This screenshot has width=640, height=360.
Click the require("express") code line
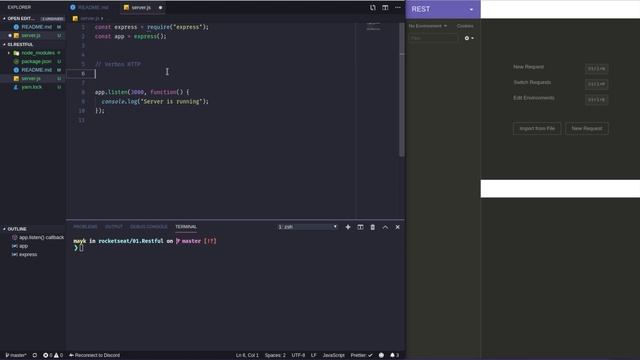click(152, 27)
